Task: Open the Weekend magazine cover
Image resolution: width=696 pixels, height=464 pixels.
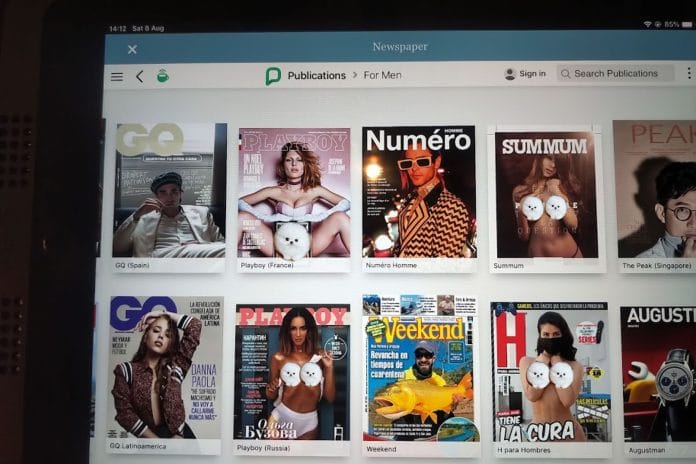Action: coord(420,368)
